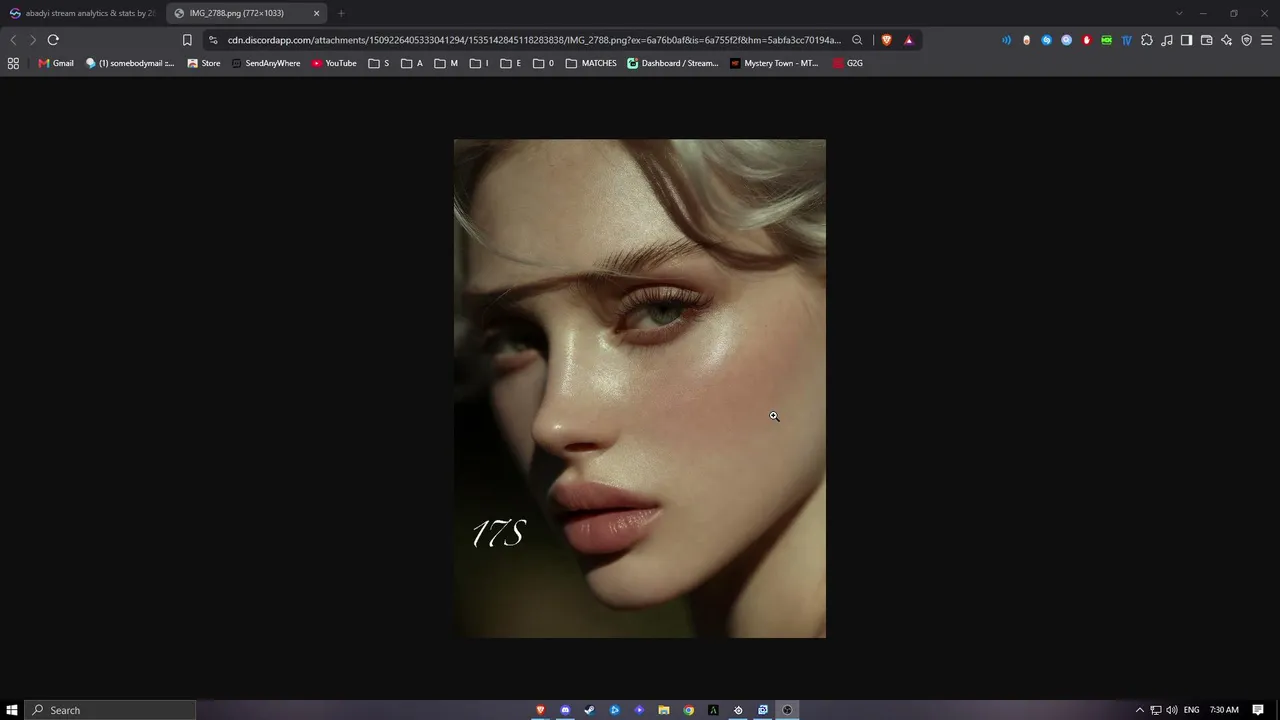Open Google Chrome from the taskbar
Image resolution: width=1280 pixels, height=720 pixels.
[x=689, y=710]
